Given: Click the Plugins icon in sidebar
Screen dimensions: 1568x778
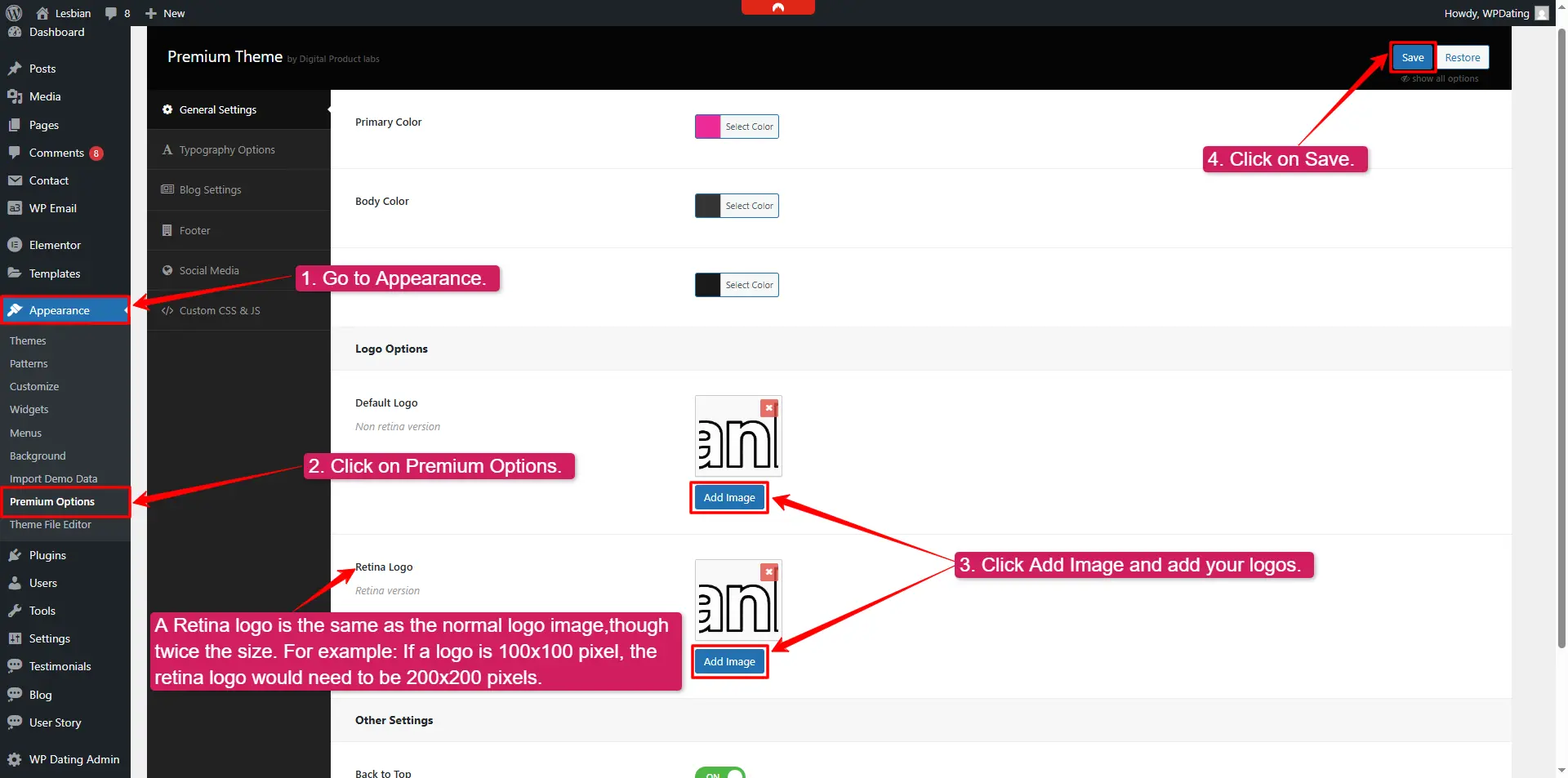Looking at the screenshot, I should pos(15,555).
